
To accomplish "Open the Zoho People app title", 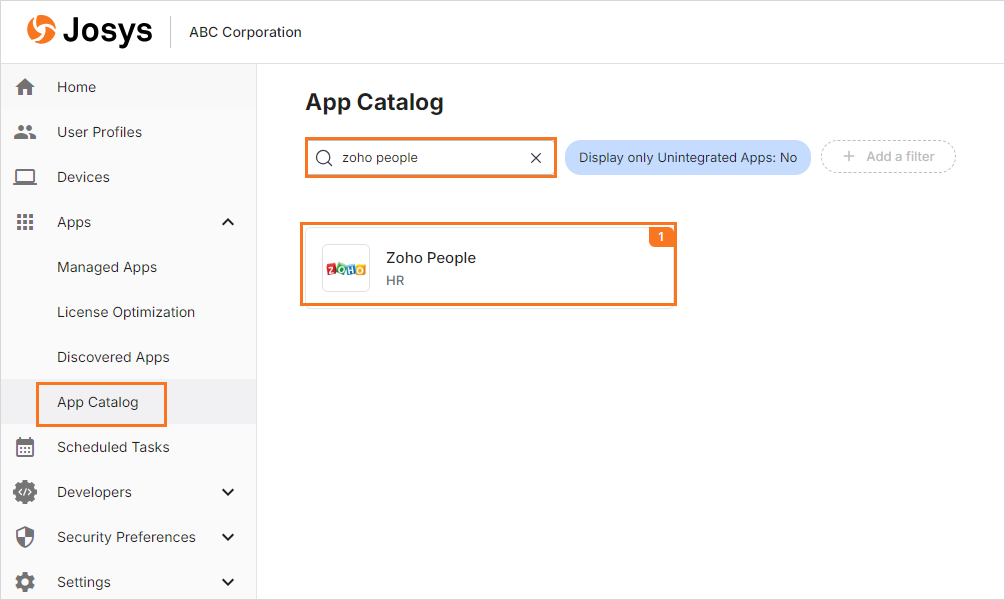I will [431, 258].
